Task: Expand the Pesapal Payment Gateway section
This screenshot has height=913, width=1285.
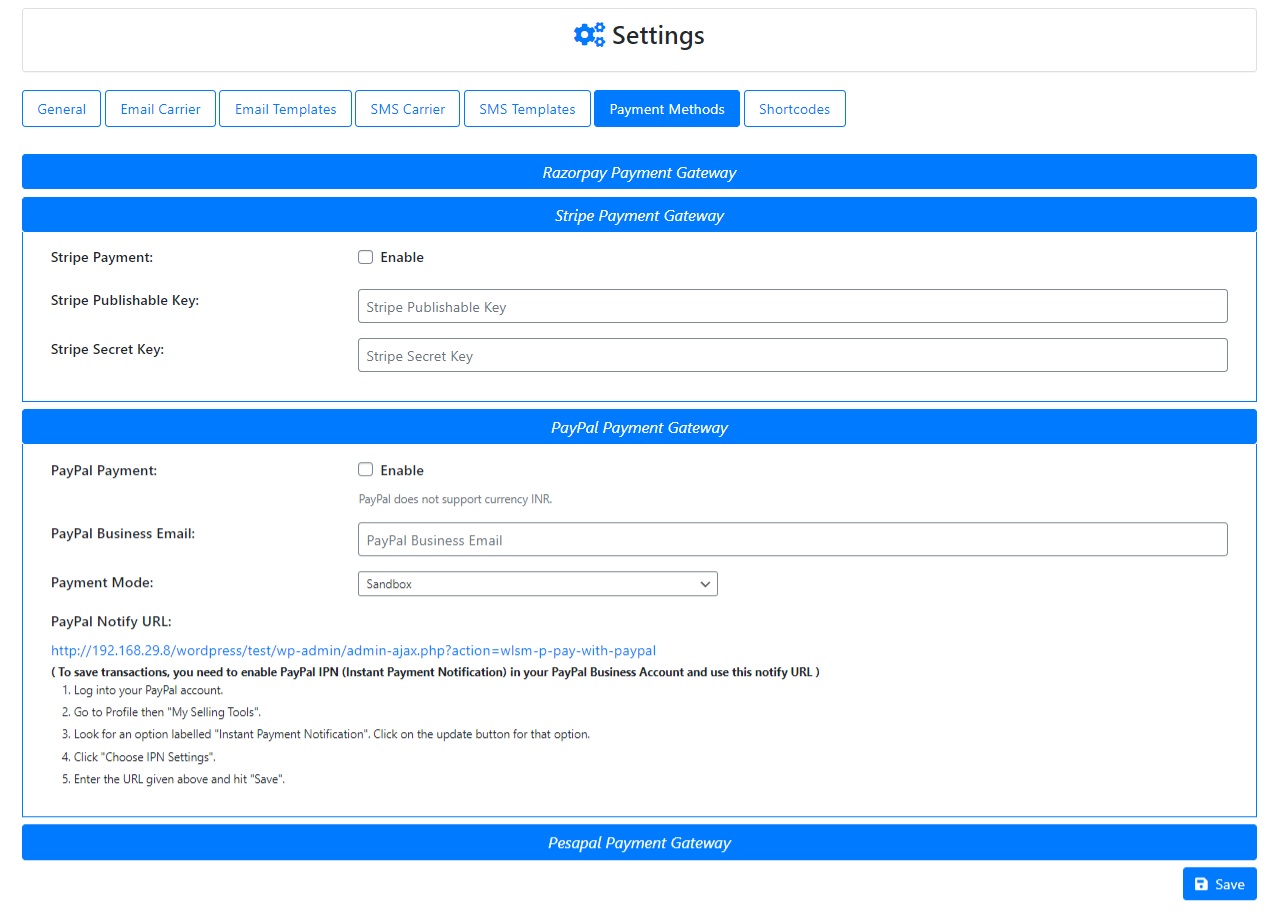Action: (639, 842)
